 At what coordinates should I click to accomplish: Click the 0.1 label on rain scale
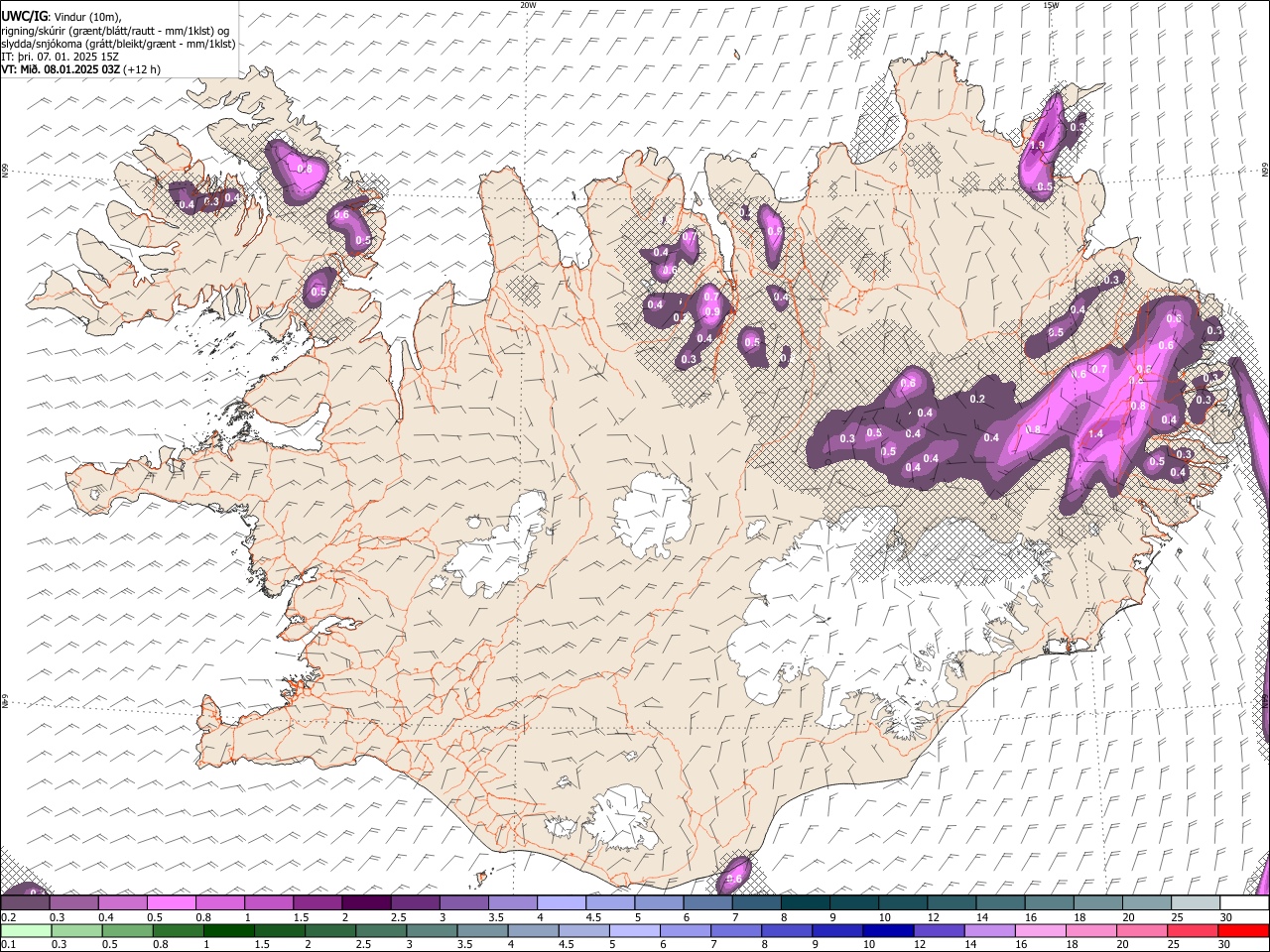tap(7, 944)
